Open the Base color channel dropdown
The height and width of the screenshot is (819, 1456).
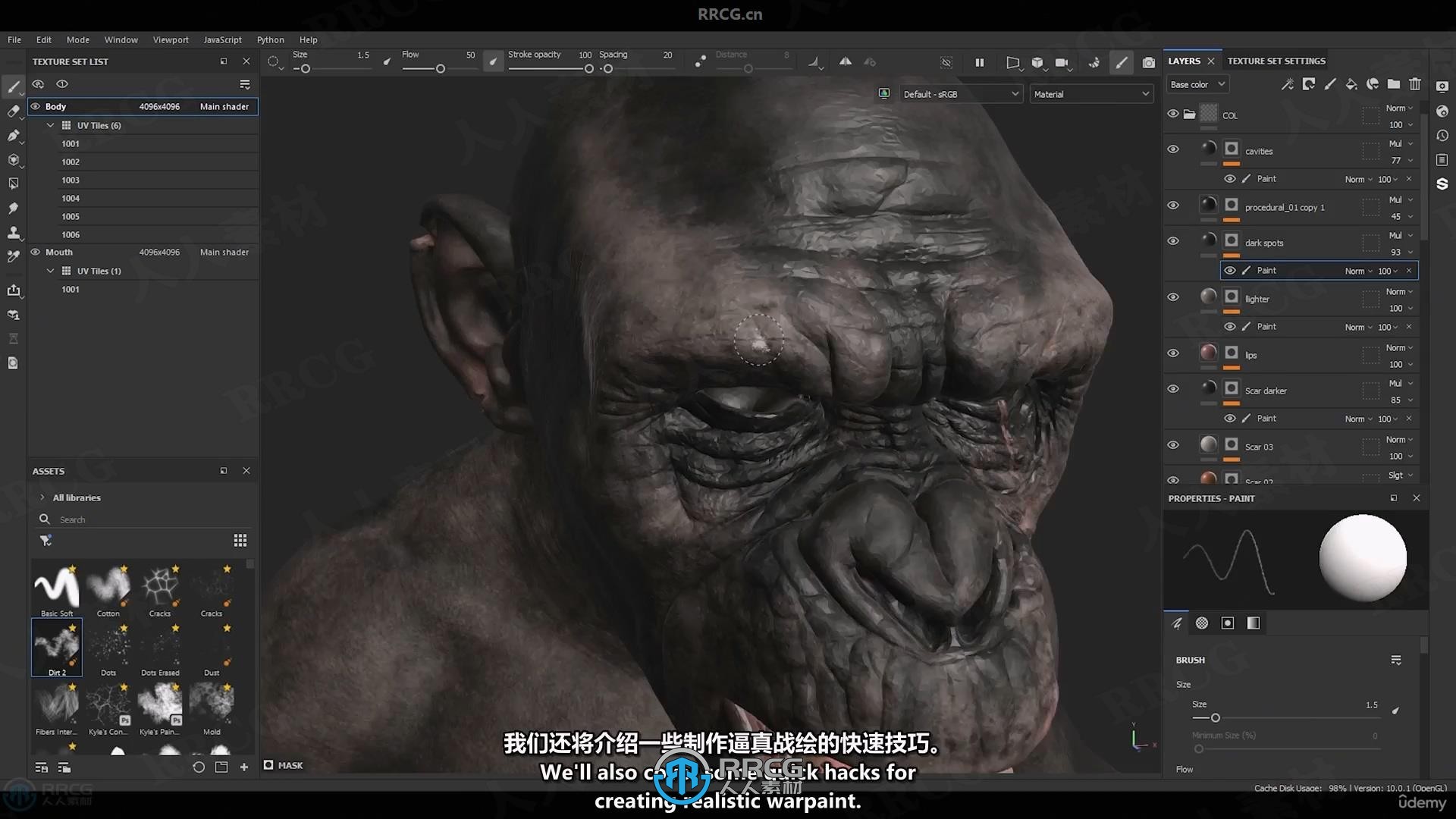click(1197, 84)
